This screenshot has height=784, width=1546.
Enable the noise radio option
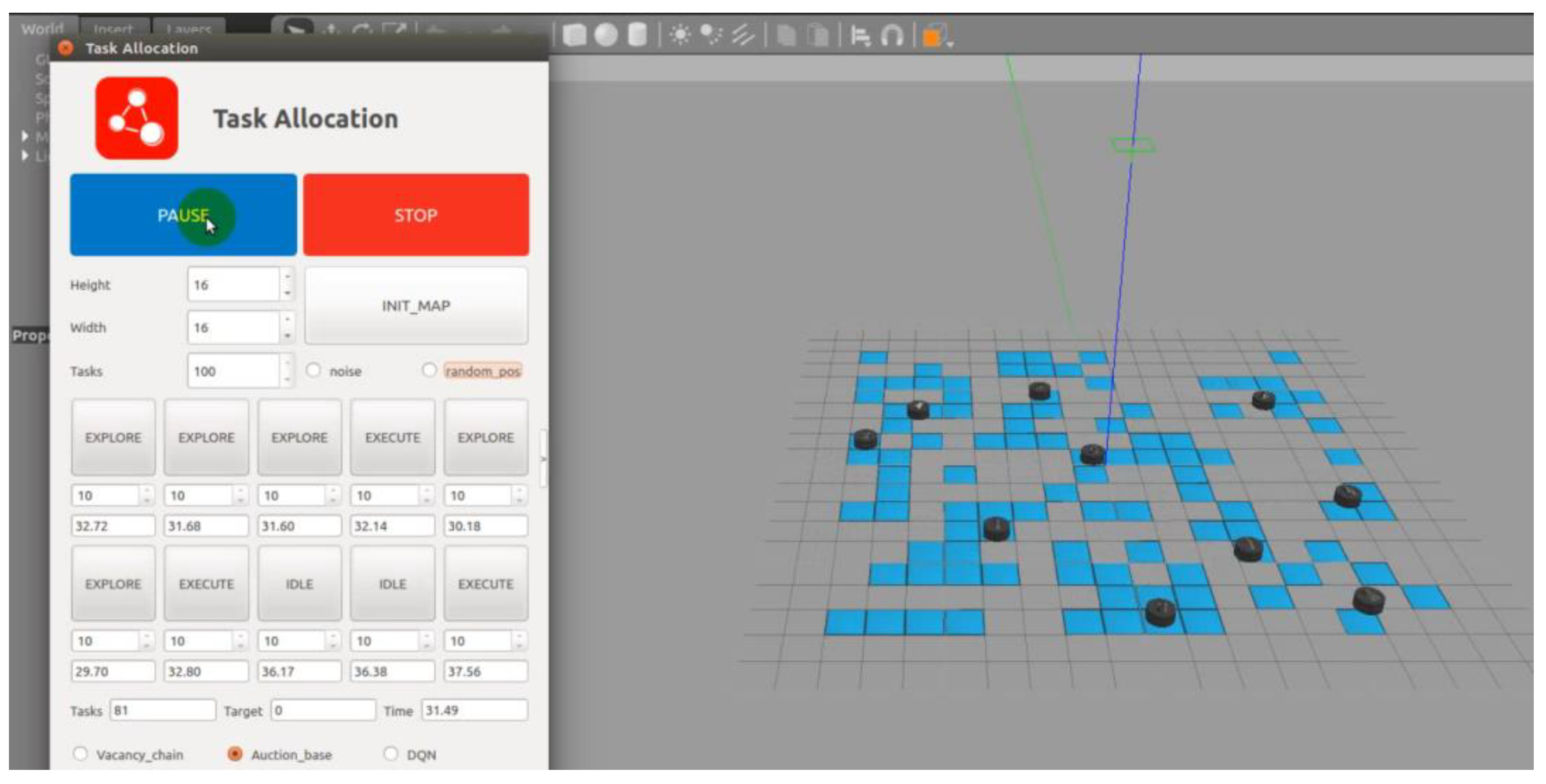pos(313,370)
